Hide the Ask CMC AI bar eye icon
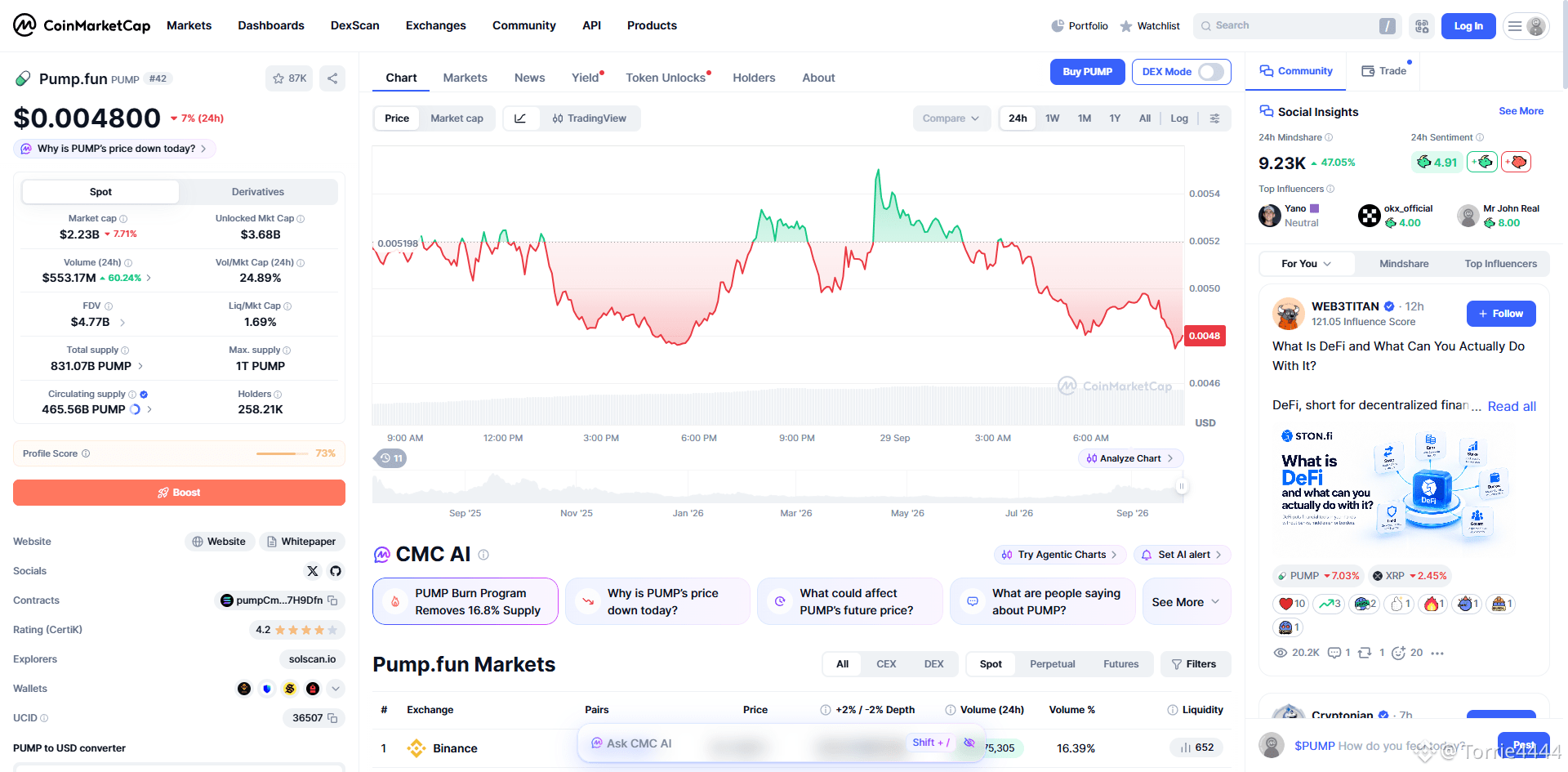Image resolution: width=1568 pixels, height=772 pixels. pyautogui.click(x=969, y=743)
